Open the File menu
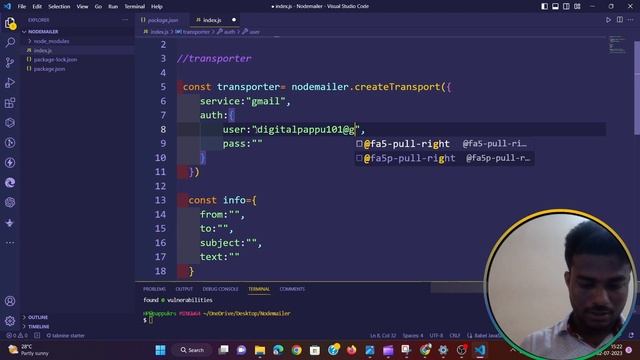Screen dimensions: 640x360 pyautogui.click(x=22, y=7)
